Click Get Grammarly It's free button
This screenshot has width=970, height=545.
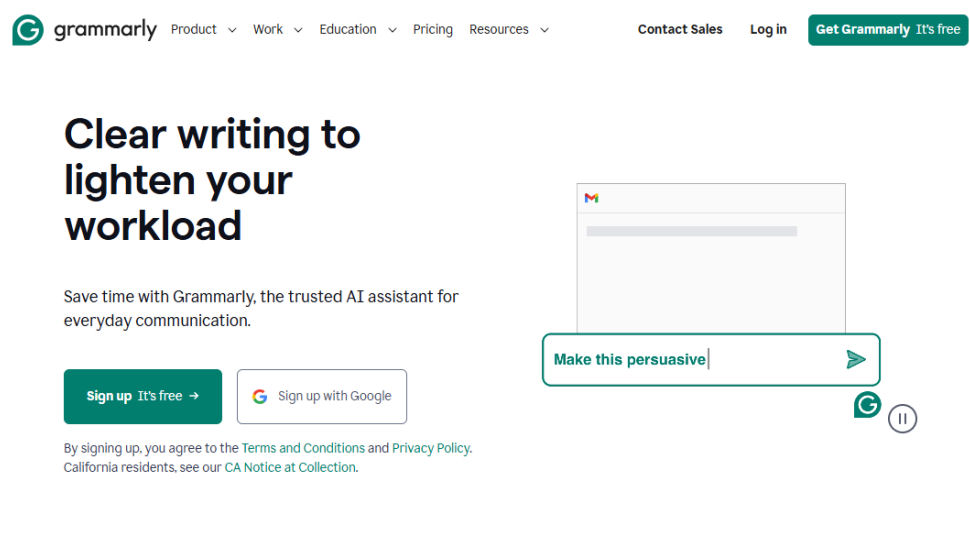[x=887, y=30]
